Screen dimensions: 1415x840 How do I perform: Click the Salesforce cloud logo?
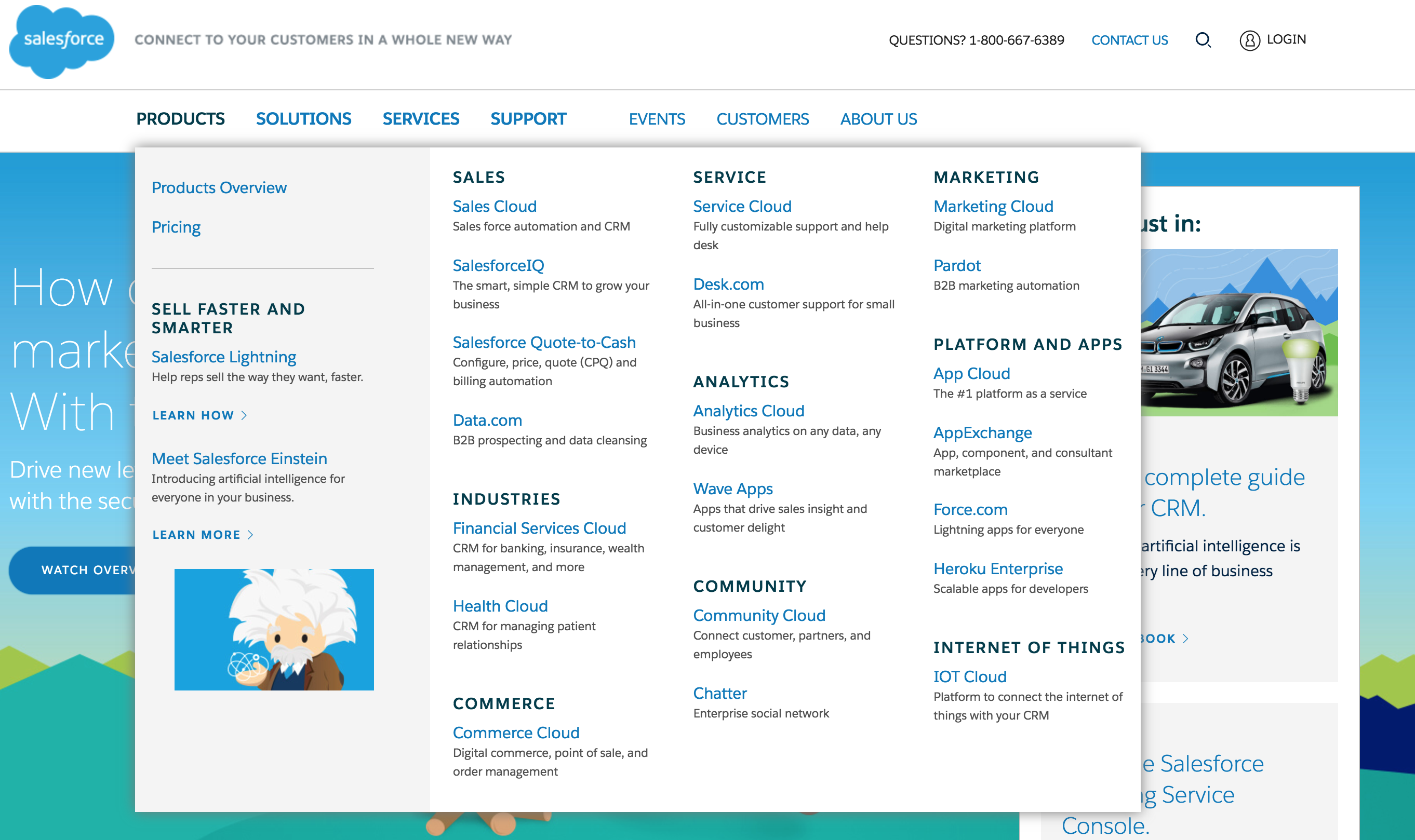pyautogui.click(x=62, y=42)
